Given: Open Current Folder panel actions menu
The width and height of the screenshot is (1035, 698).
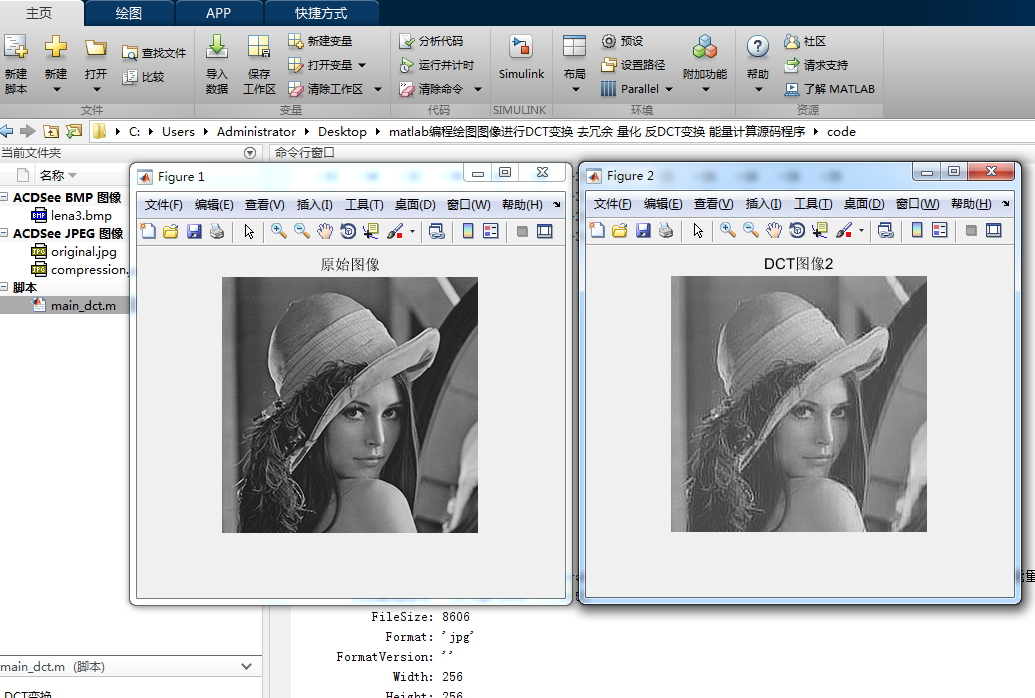Looking at the screenshot, I should pos(250,153).
